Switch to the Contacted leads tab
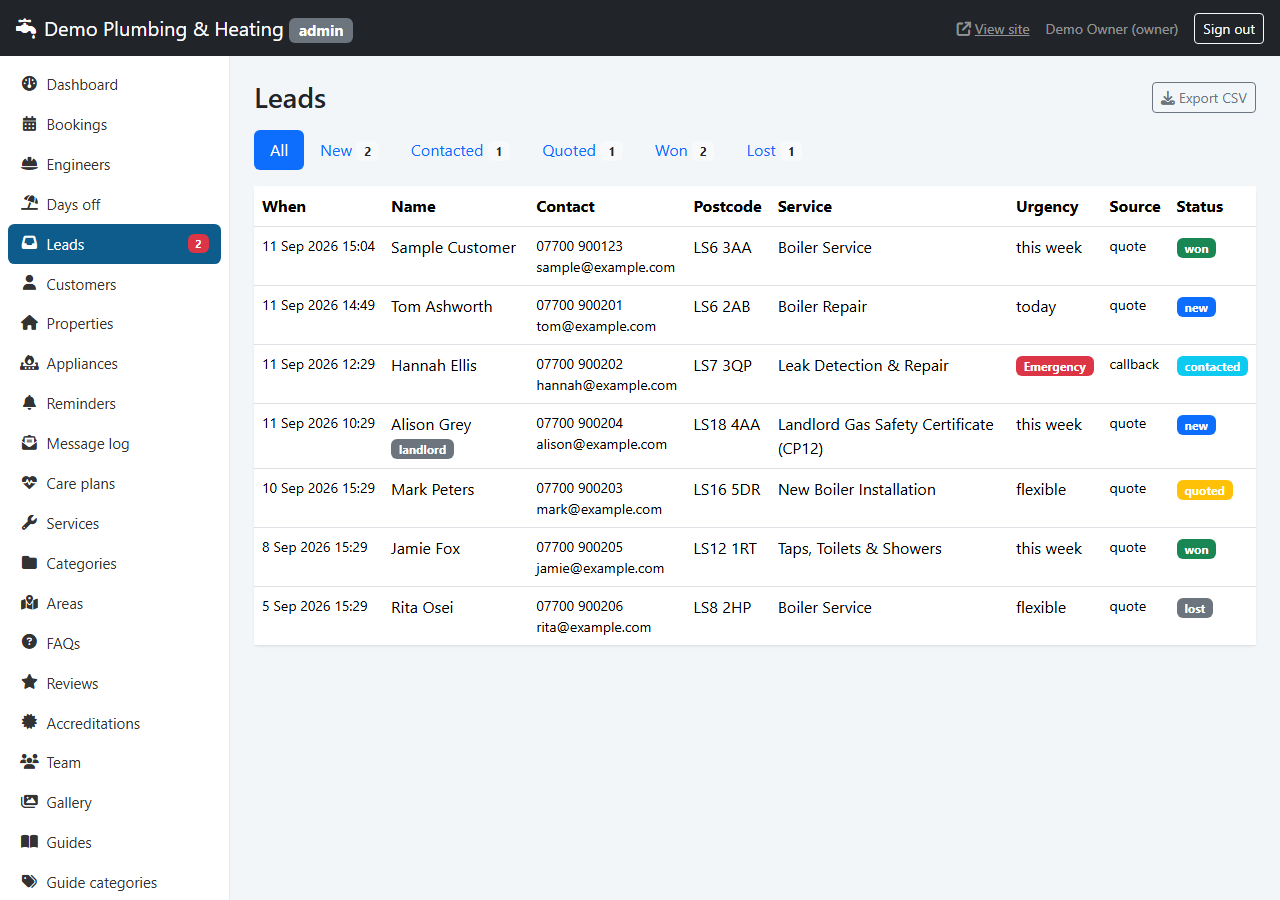This screenshot has height=900, width=1280. [x=459, y=150]
